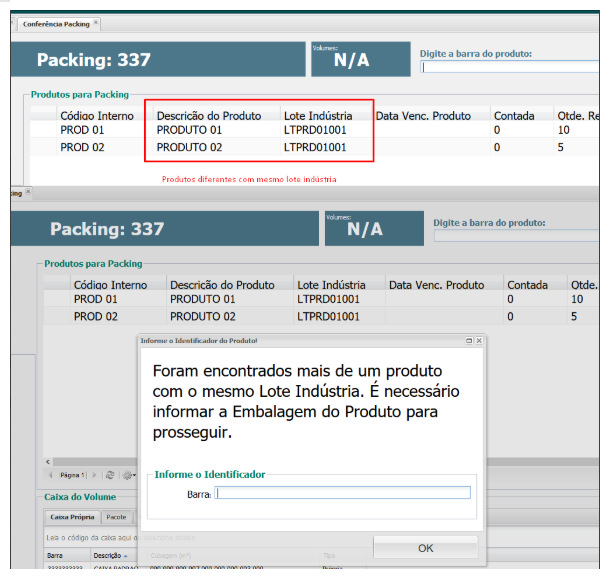Switch to the Pacote tab
This screenshot has width=610, height=579.
[116, 517]
